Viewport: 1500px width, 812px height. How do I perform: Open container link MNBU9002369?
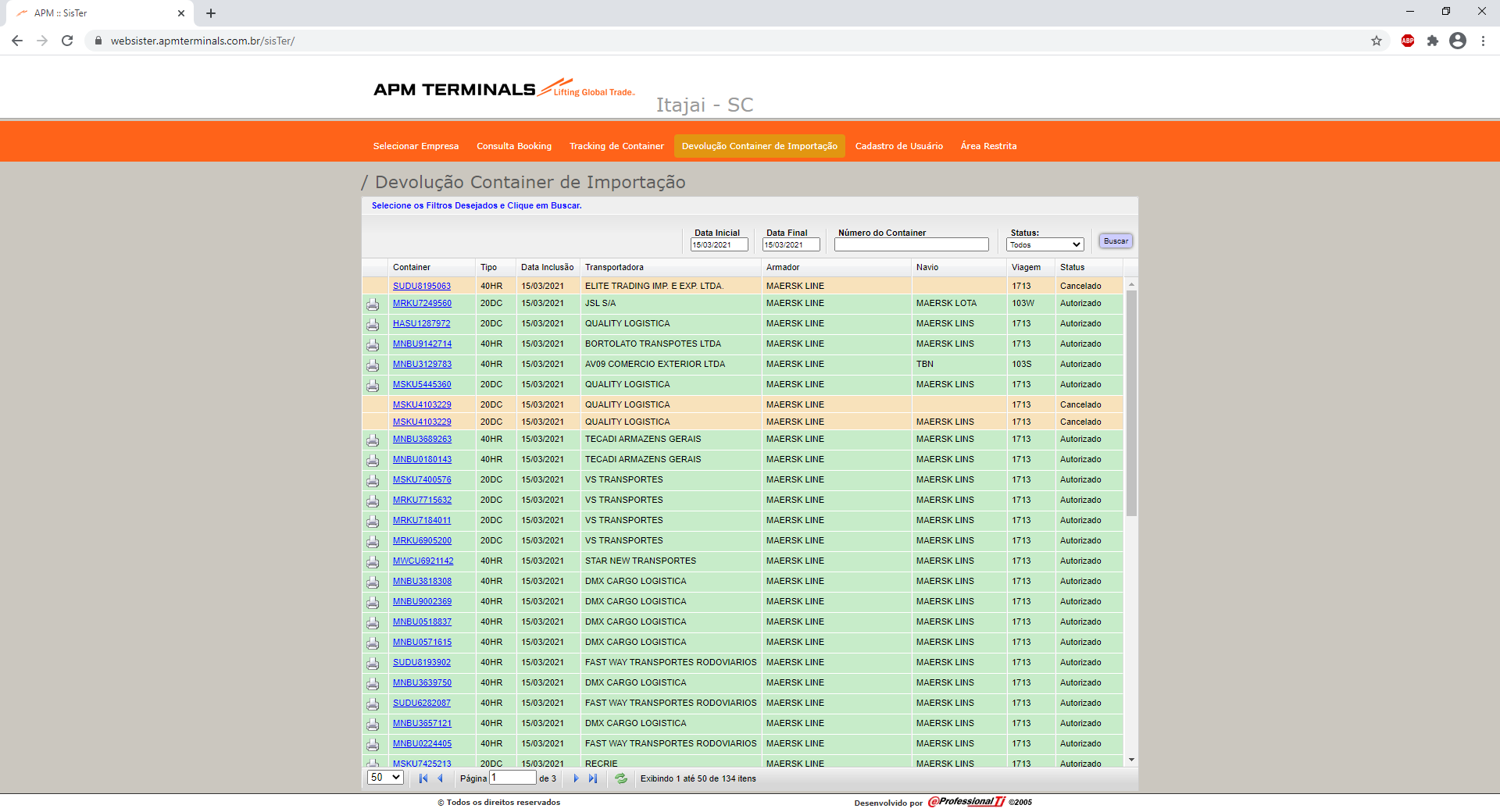tap(422, 601)
